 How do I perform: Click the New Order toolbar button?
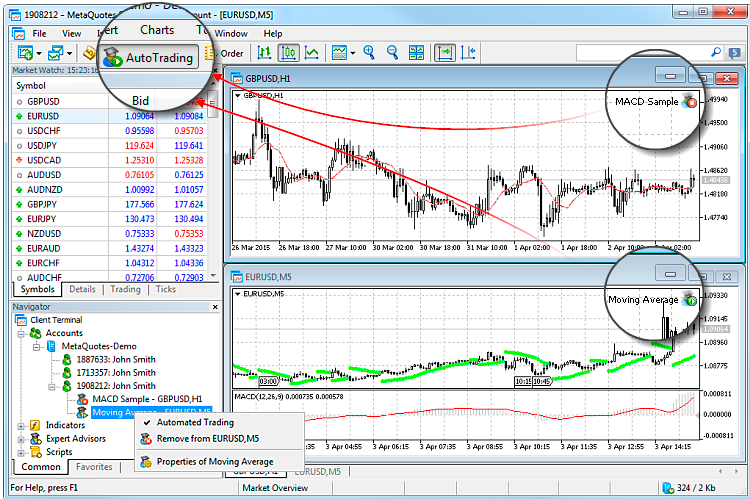pyautogui.click(x=227, y=53)
